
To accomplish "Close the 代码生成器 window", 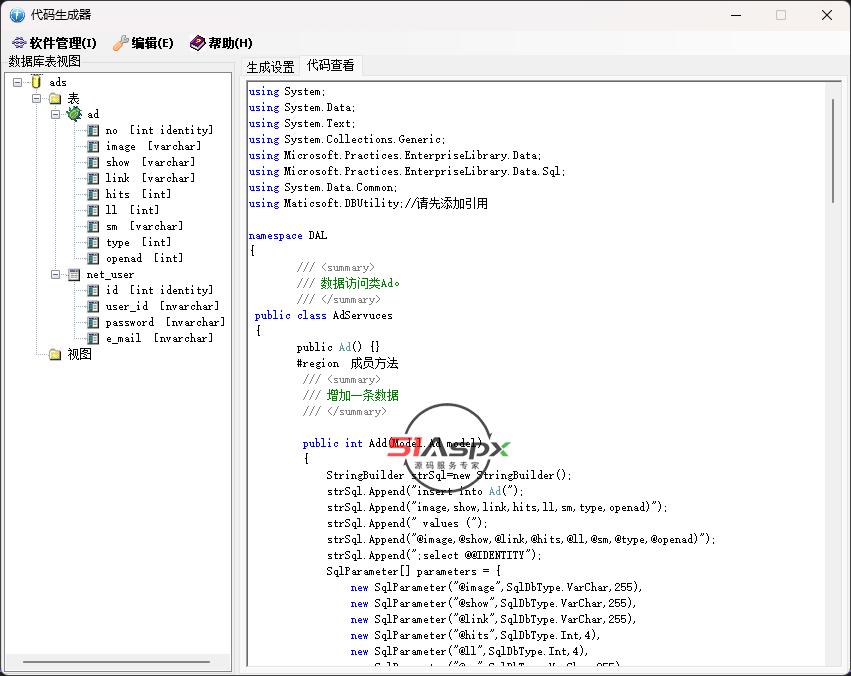I will (x=827, y=15).
